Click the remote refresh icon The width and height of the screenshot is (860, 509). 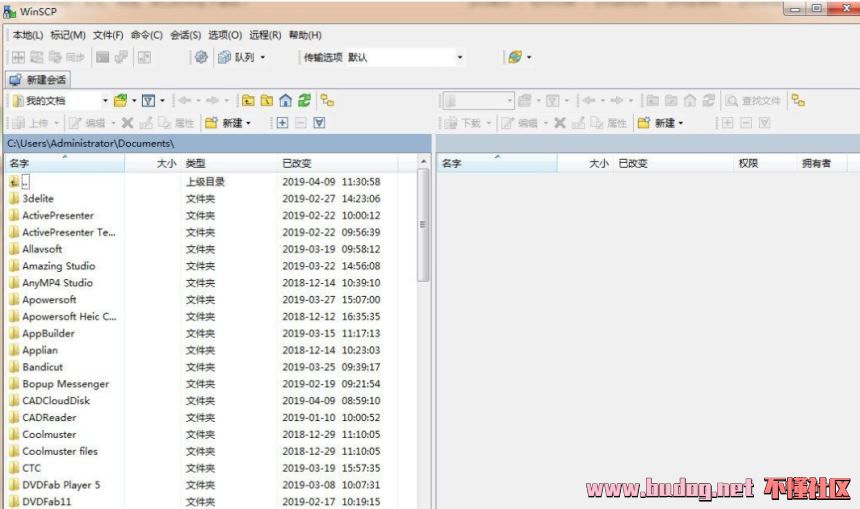pyautogui.click(x=709, y=100)
